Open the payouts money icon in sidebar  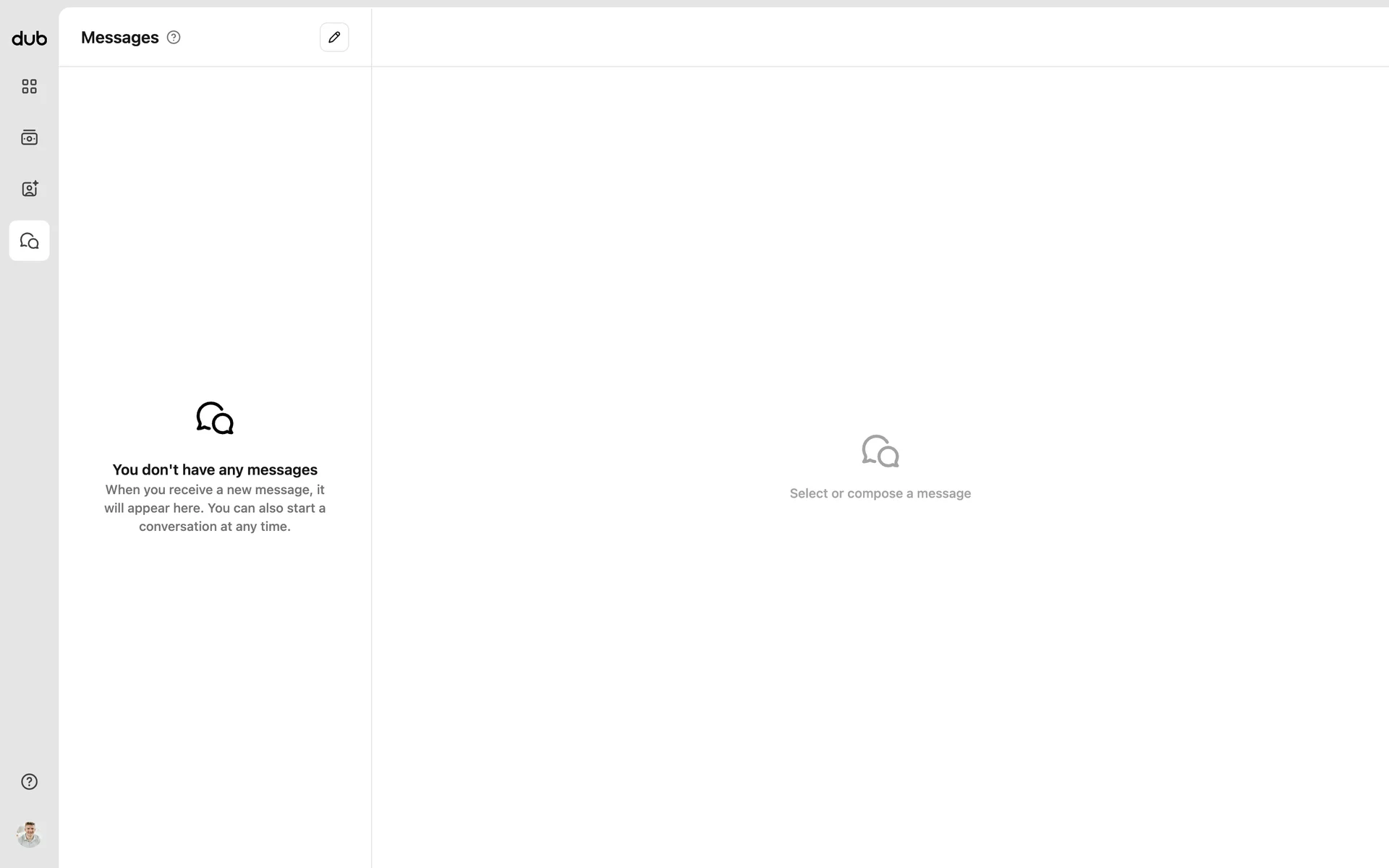tap(29, 137)
